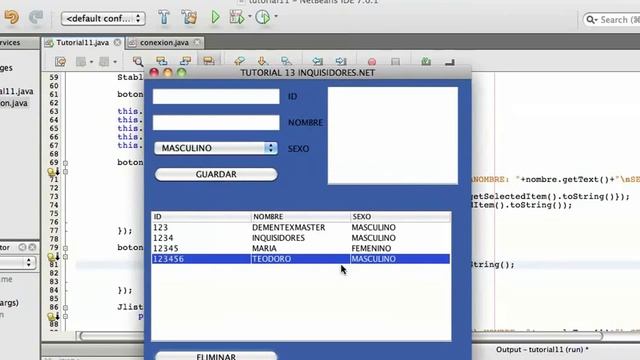Click the red Start Macro Recording icon
The width and height of the screenshot is (640, 360).
click(372, 62)
